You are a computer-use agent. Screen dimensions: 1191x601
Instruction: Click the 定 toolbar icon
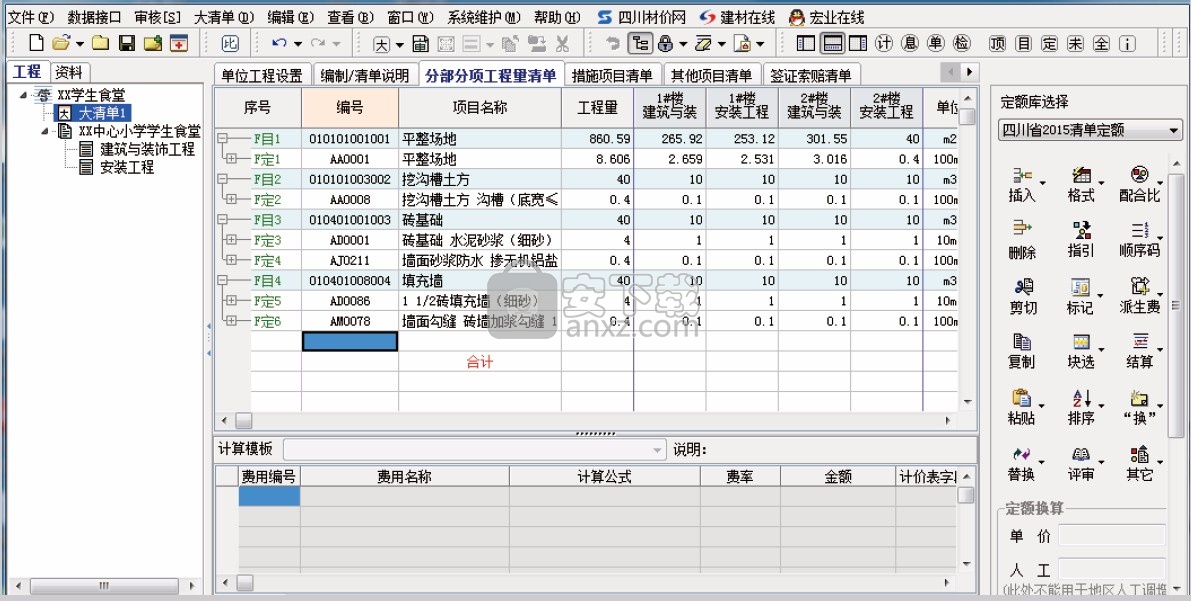(1049, 44)
